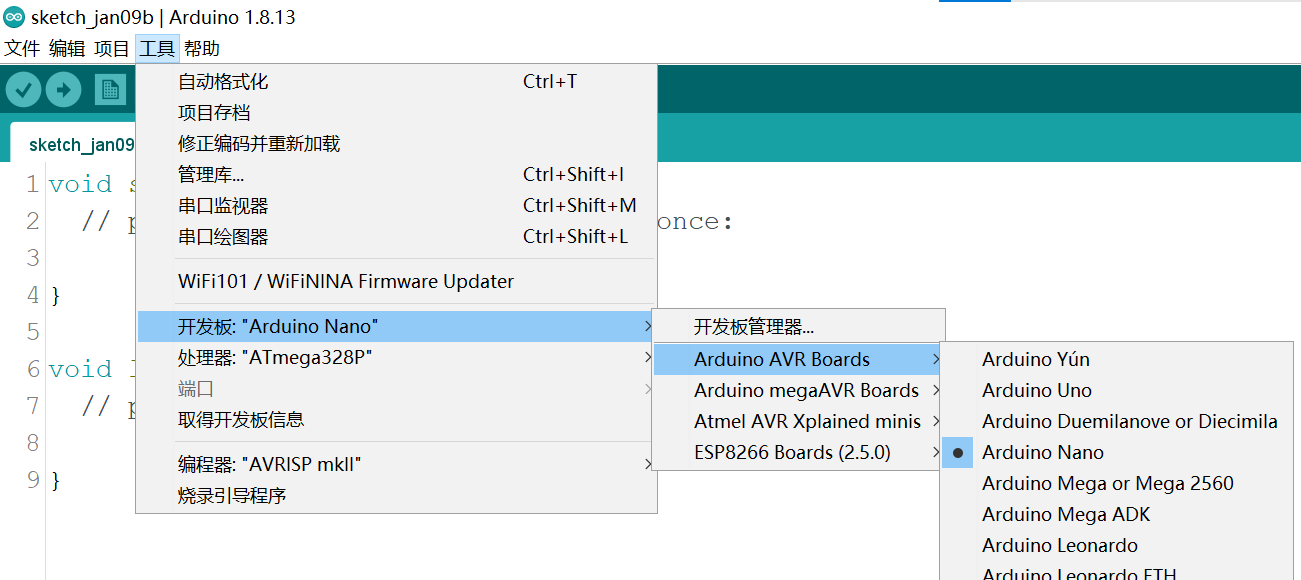Select the Atmel AVR Xplained minis entry

(x=806, y=421)
